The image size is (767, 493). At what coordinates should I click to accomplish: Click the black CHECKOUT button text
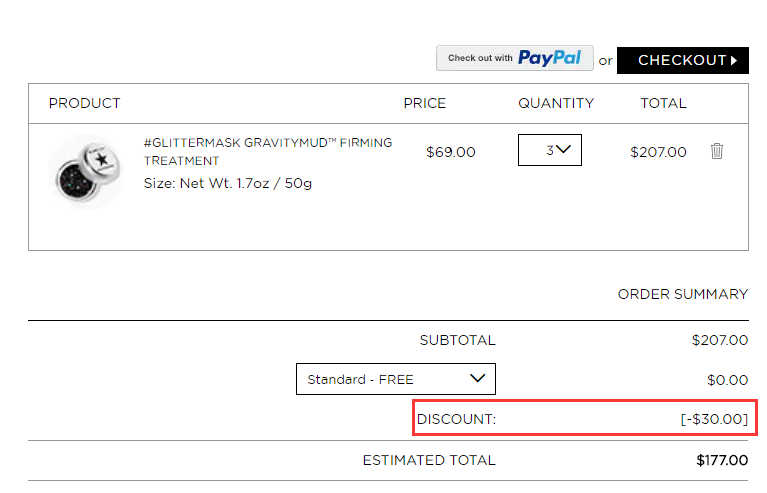coord(682,60)
